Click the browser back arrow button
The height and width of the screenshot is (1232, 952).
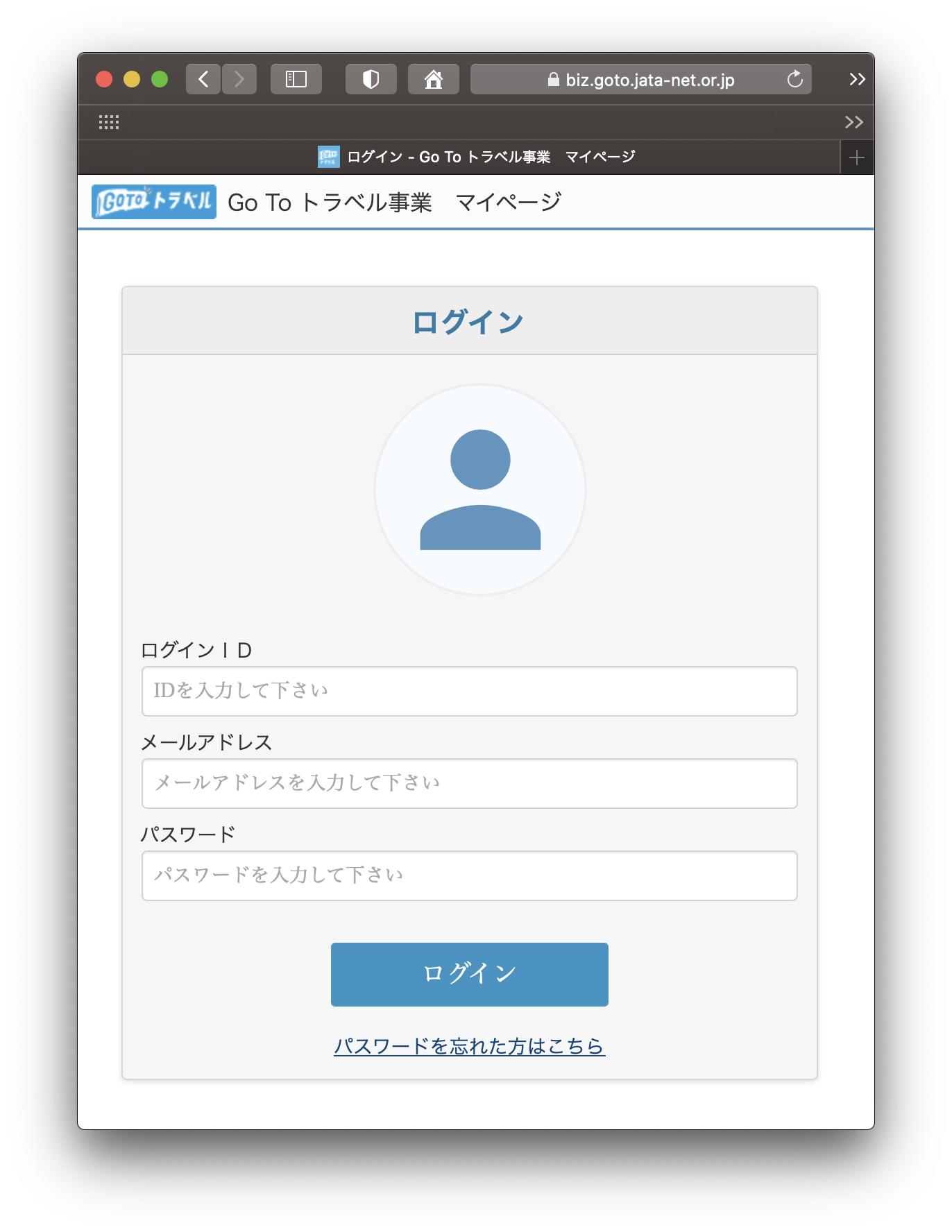[203, 79]
